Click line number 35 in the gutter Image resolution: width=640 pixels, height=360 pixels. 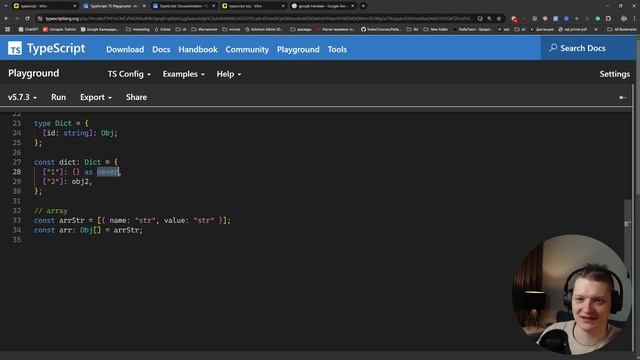point(16,240)
